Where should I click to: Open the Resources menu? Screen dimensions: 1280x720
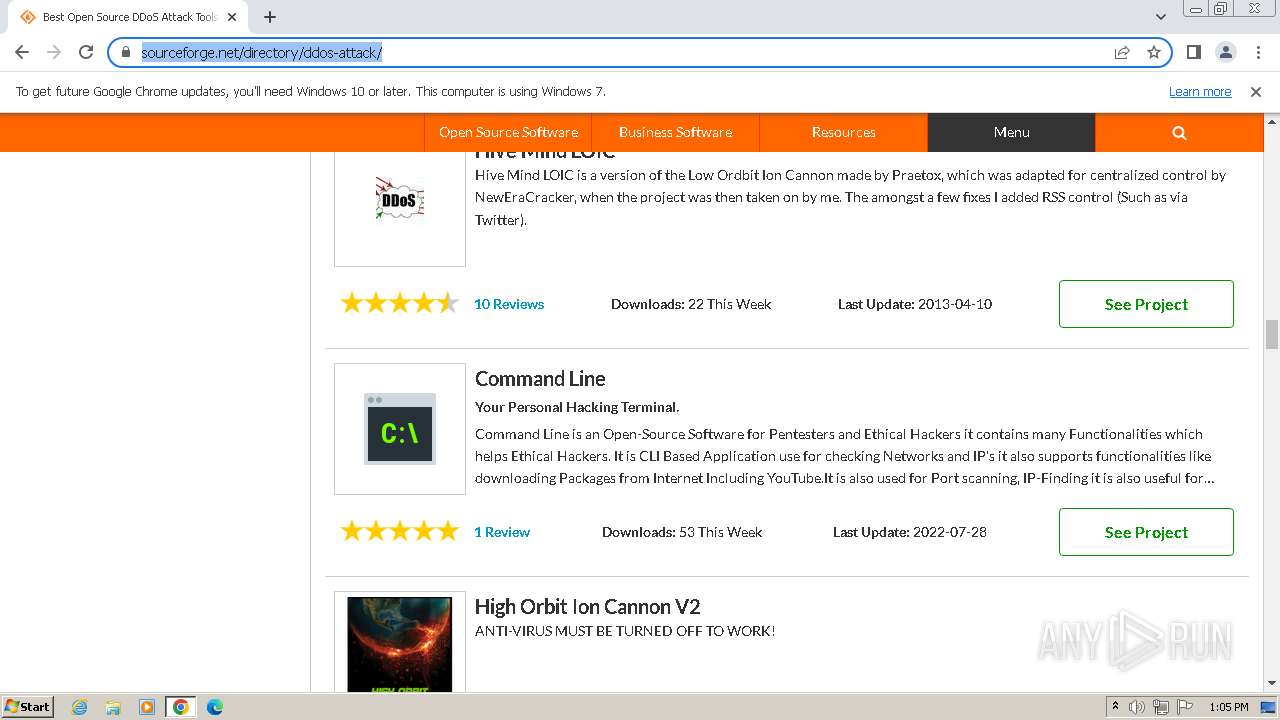pos(843,132)
